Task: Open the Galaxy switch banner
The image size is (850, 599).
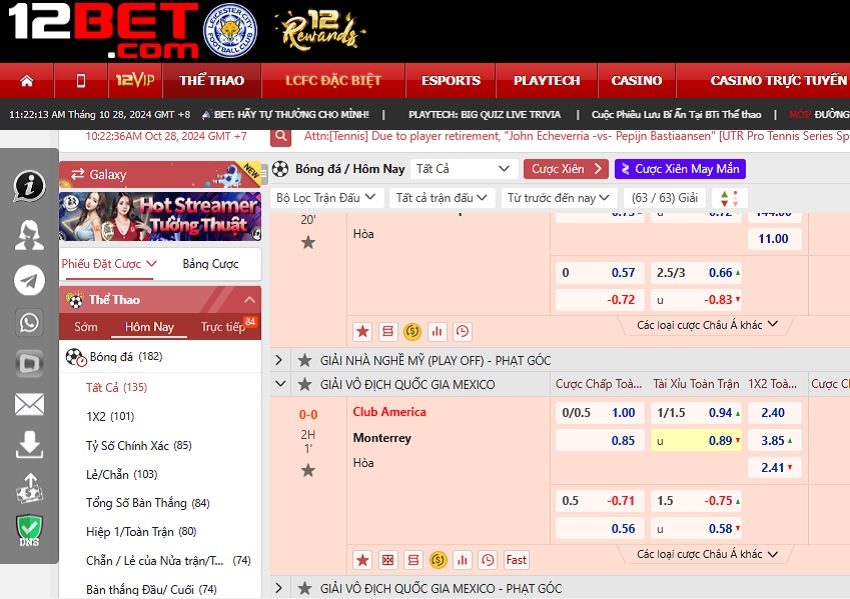Action: (160, 175)
